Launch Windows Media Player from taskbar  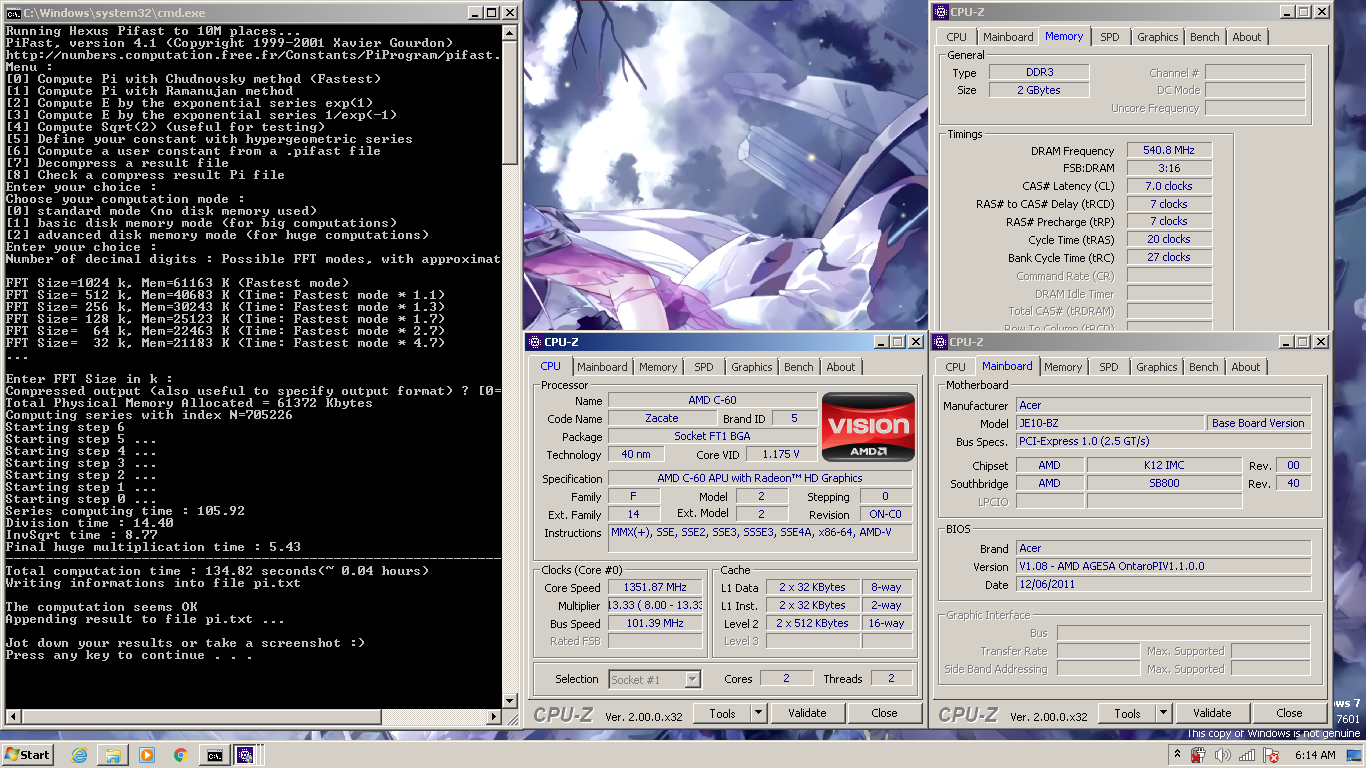pyautogui.click(x=147, y=755)
